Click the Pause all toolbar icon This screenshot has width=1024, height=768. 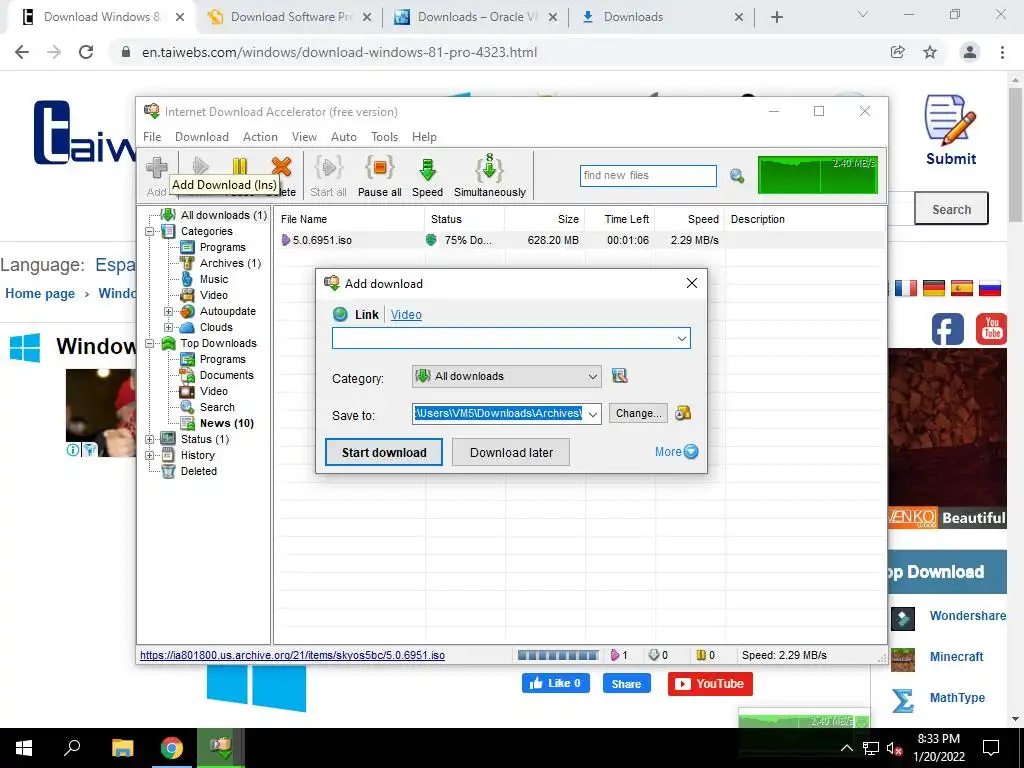click(379, 175)
